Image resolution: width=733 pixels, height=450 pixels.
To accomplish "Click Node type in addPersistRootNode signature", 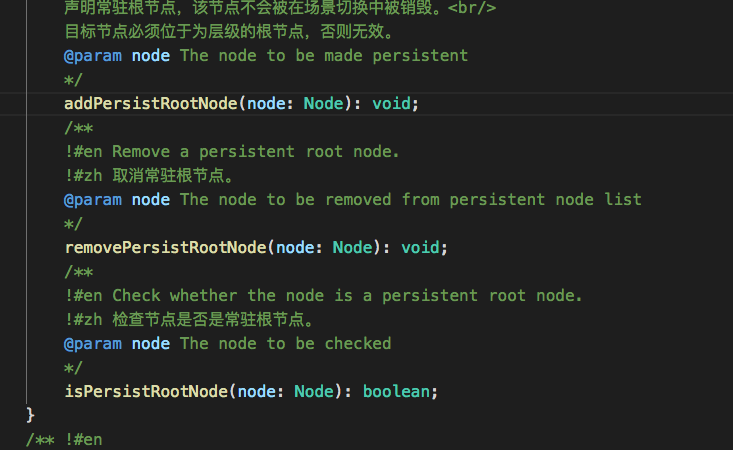I will tap(323, 103).
